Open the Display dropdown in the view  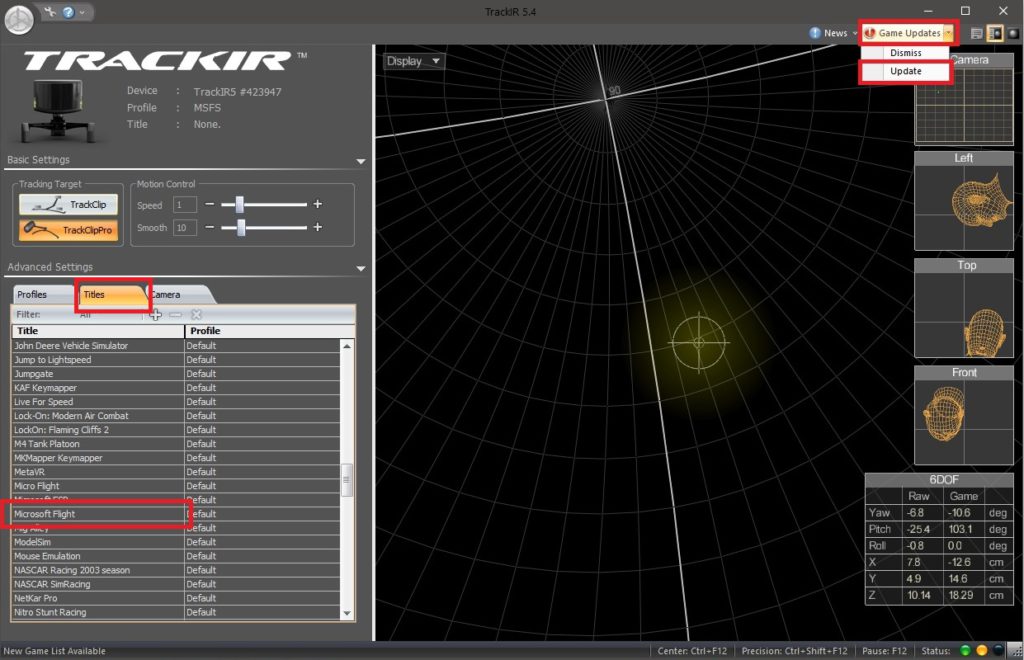(x=413, y=61)
